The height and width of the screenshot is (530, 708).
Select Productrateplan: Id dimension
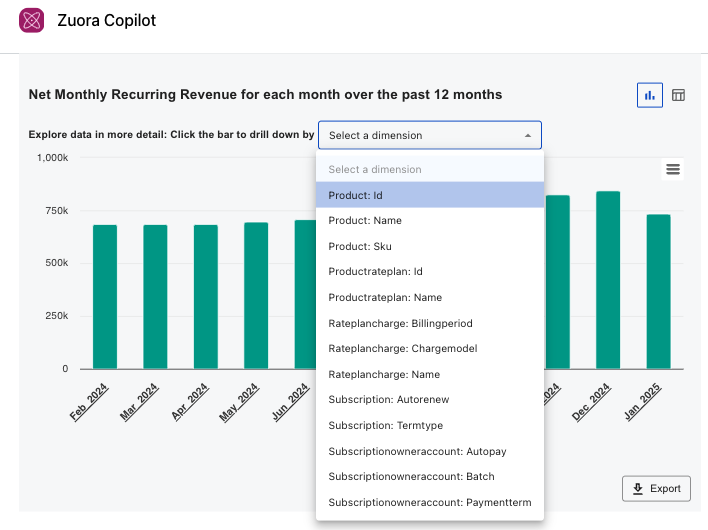tap(430, 271)
